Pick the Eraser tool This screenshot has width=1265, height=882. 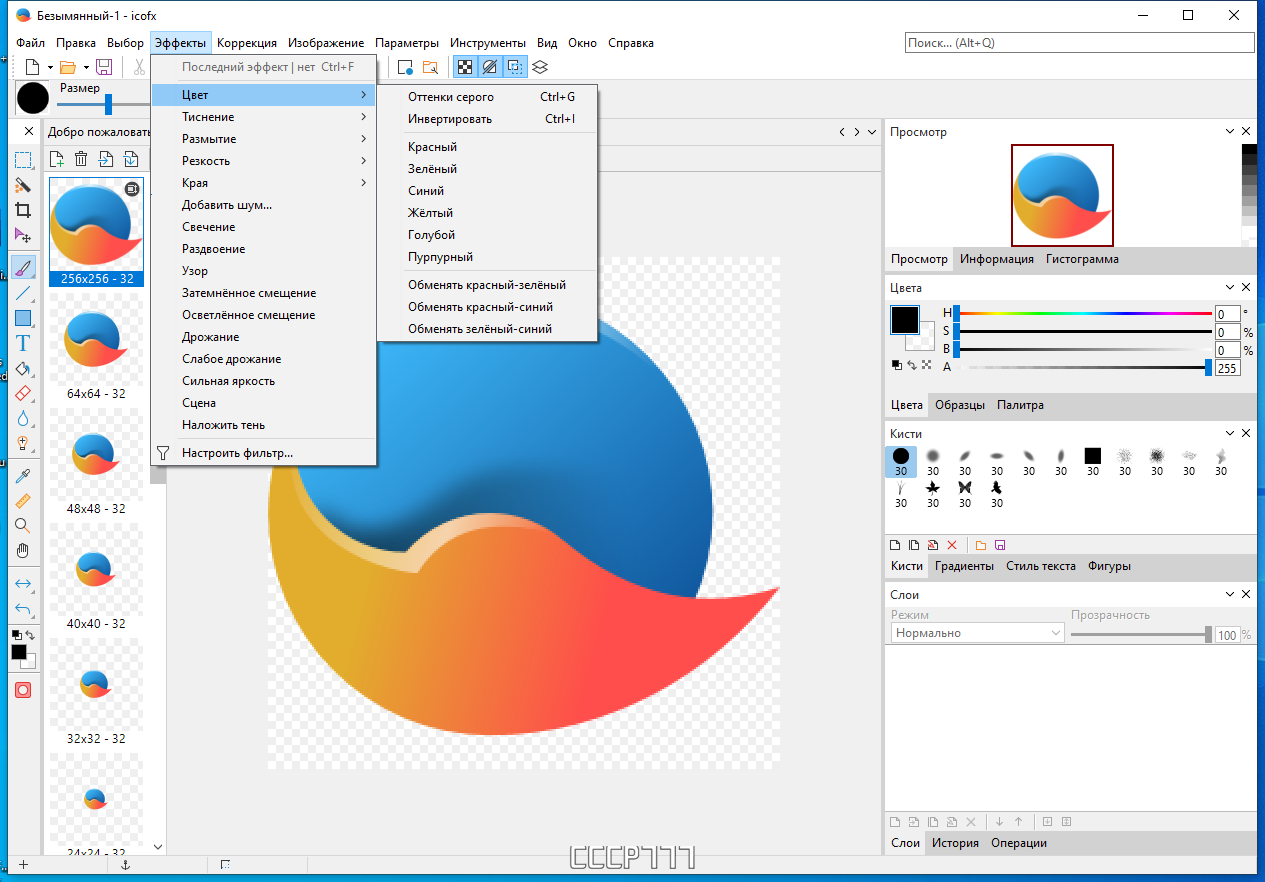pos(22,394)
